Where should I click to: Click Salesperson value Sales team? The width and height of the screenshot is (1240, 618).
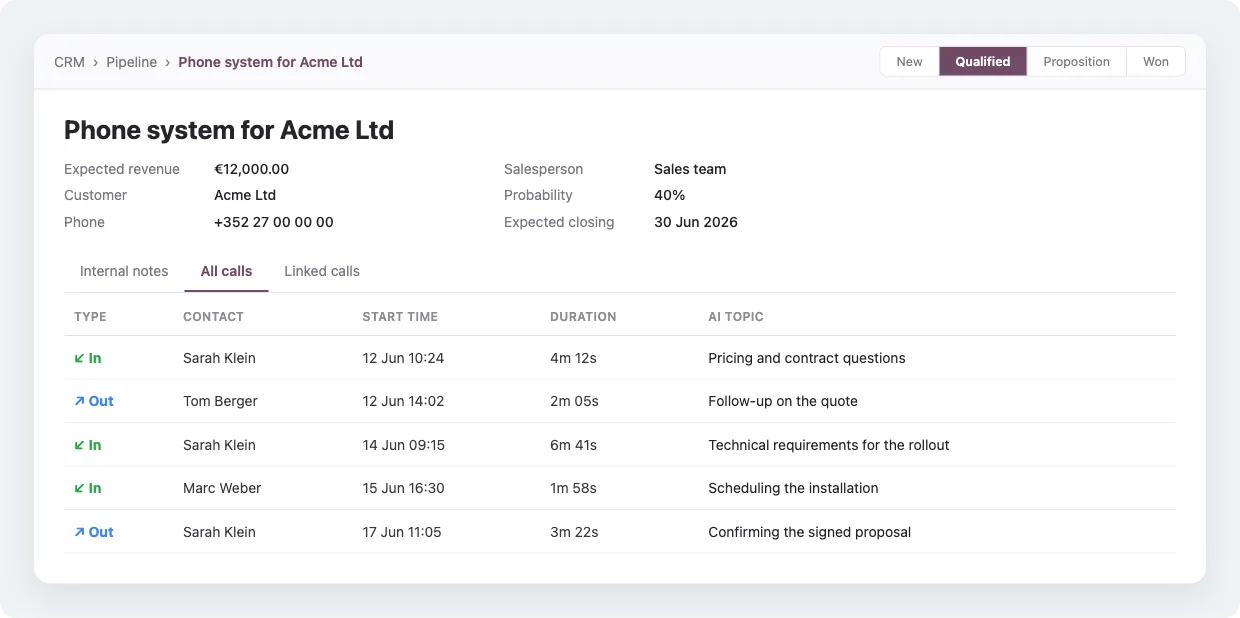pos(690,169)
